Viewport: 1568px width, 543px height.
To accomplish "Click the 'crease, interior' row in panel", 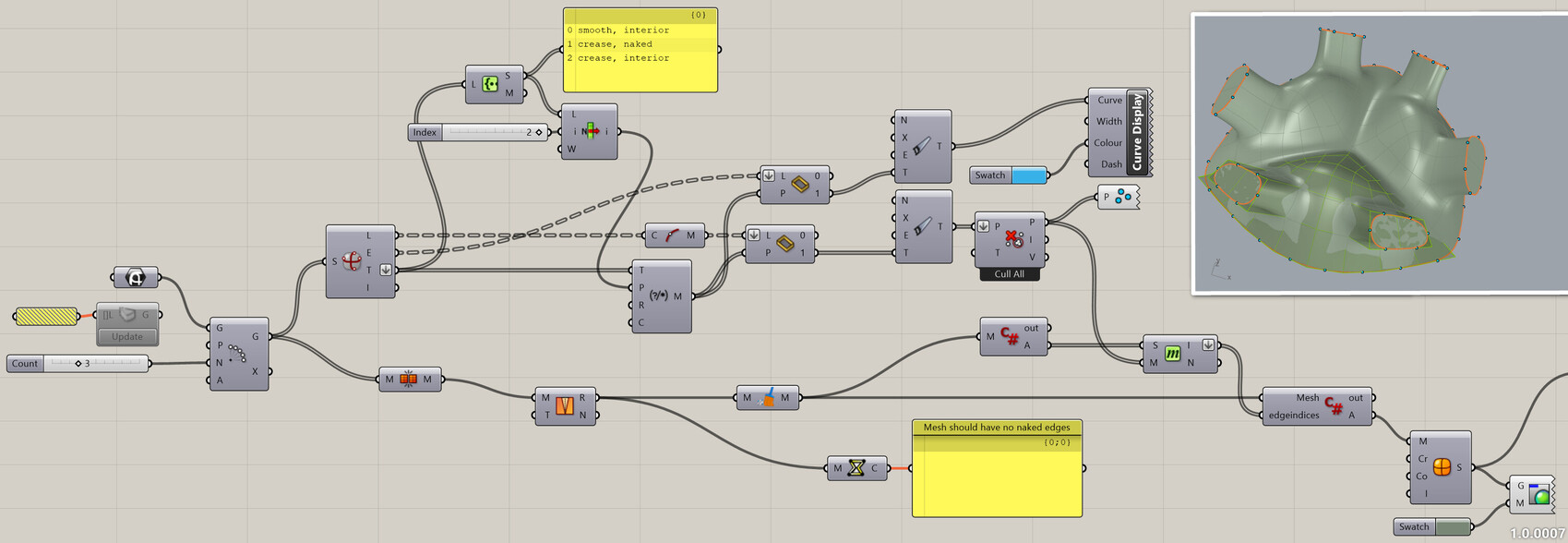I will 640,58.
